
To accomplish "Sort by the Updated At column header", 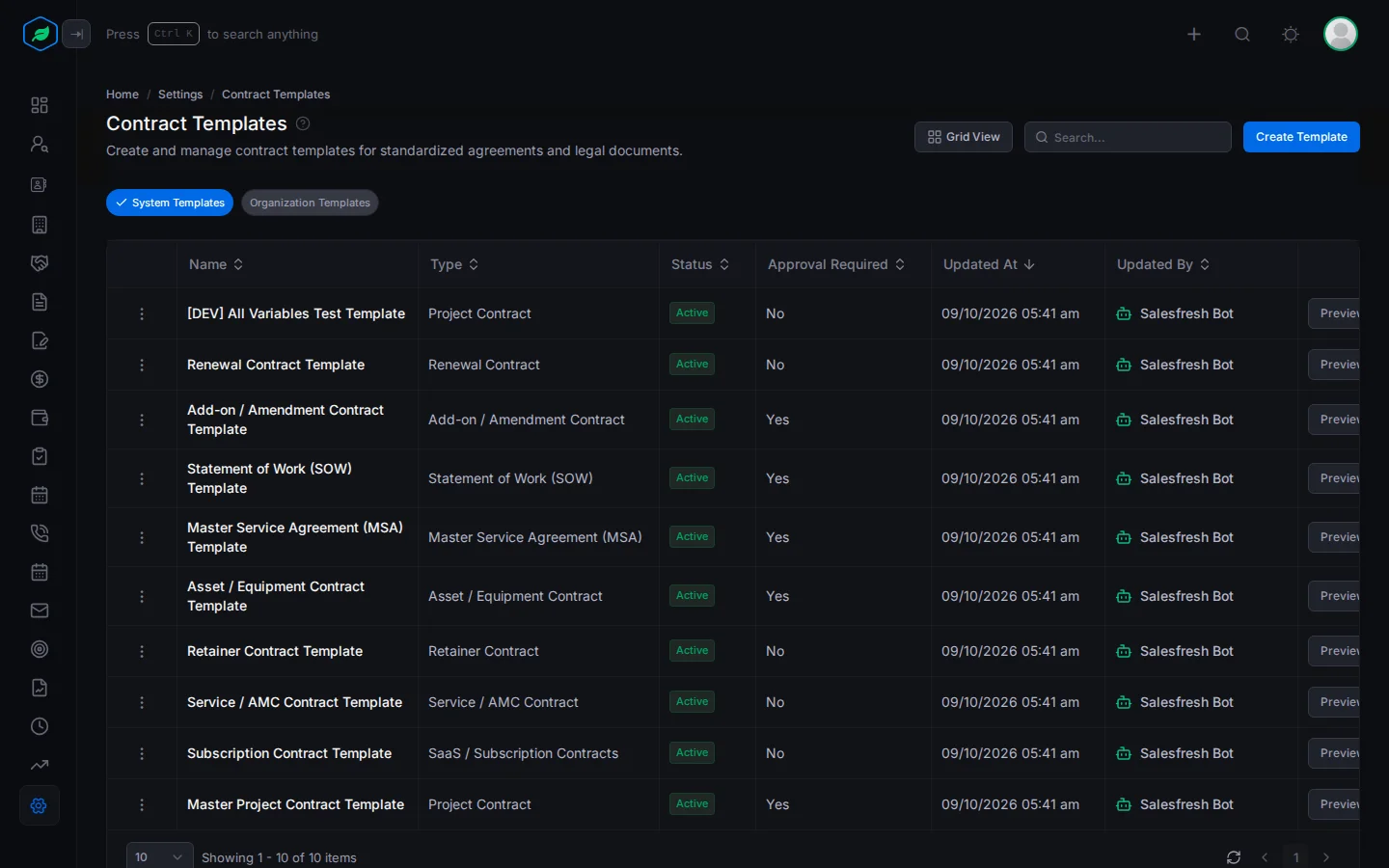I will point(989,264).
